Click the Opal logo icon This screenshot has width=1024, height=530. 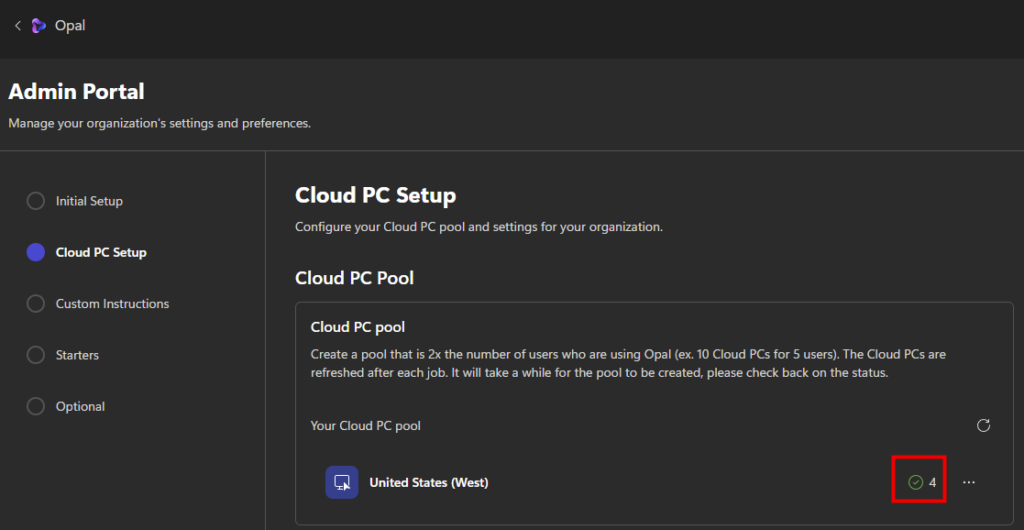(x=39, y=26)
